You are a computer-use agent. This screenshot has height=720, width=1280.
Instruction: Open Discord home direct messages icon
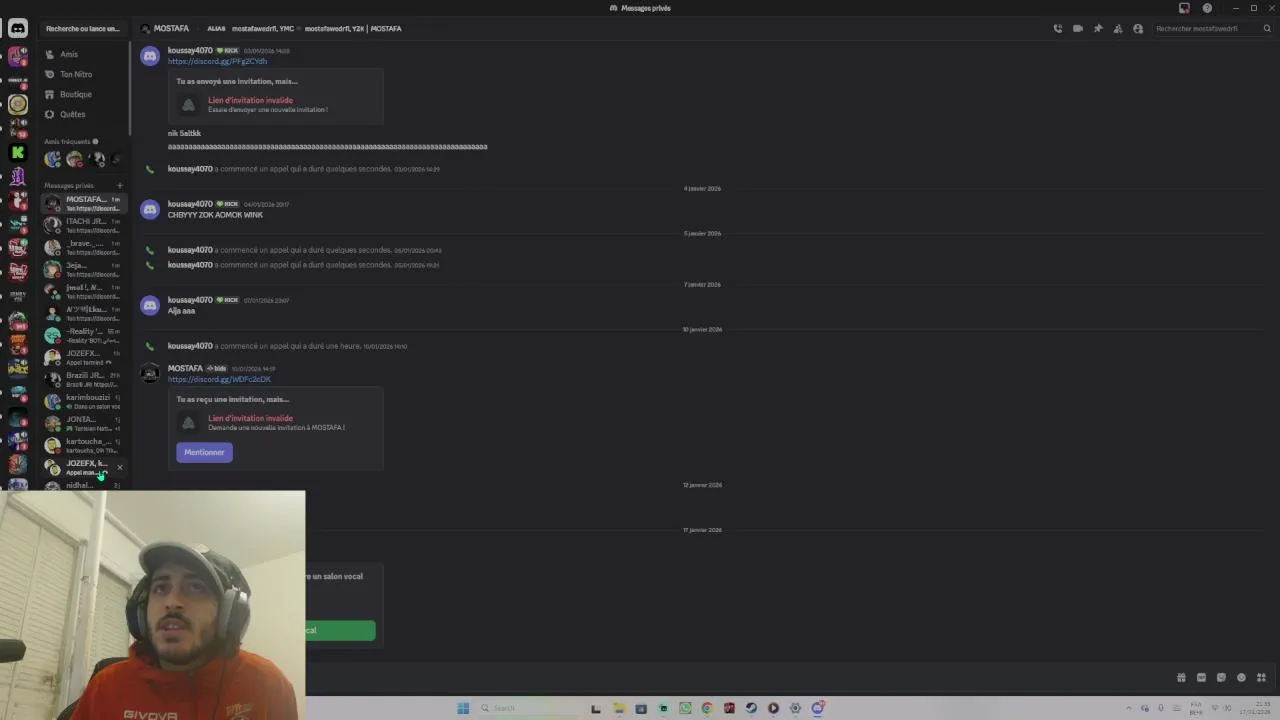[18, 29]
